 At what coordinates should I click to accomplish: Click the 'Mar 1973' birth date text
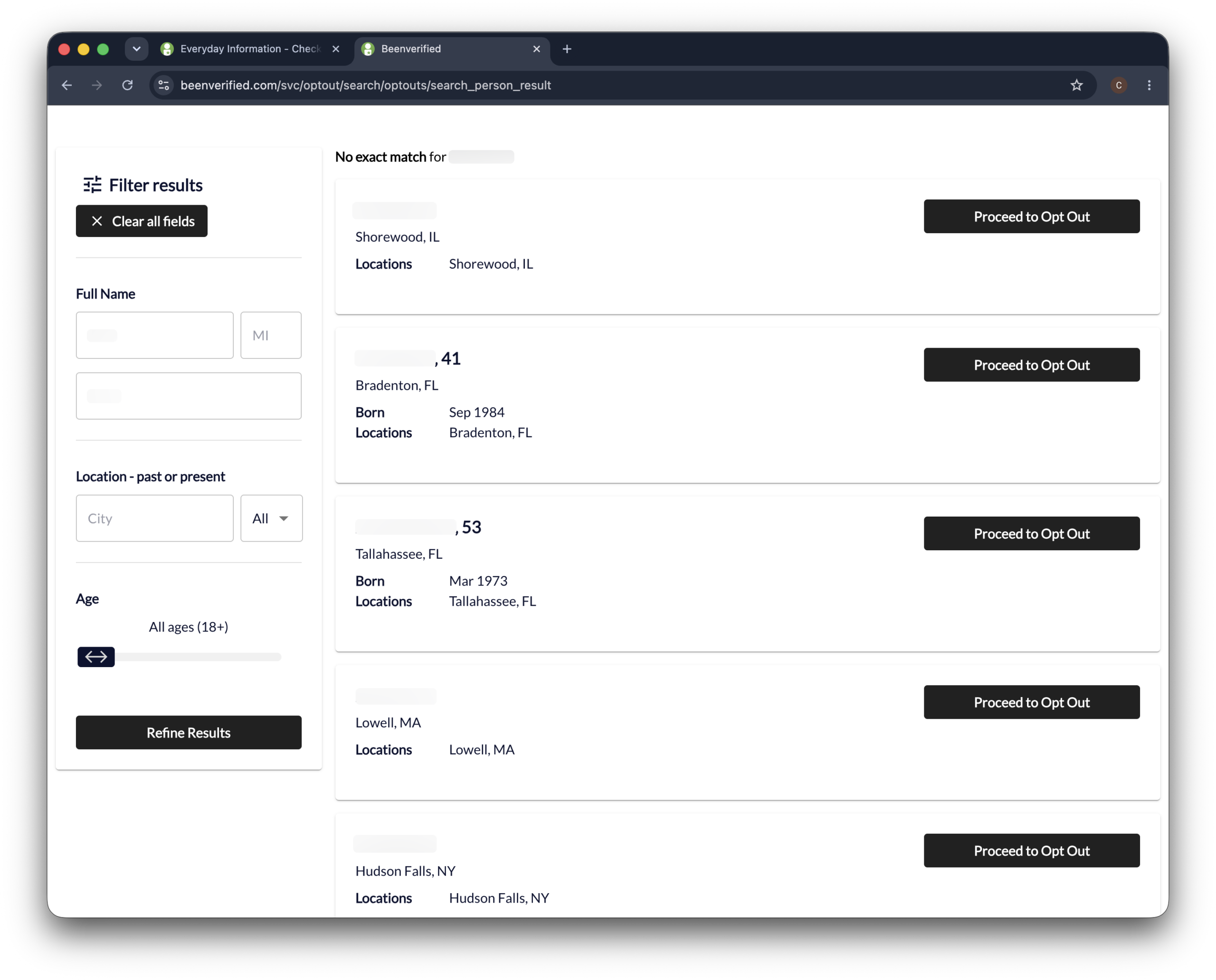478,581
